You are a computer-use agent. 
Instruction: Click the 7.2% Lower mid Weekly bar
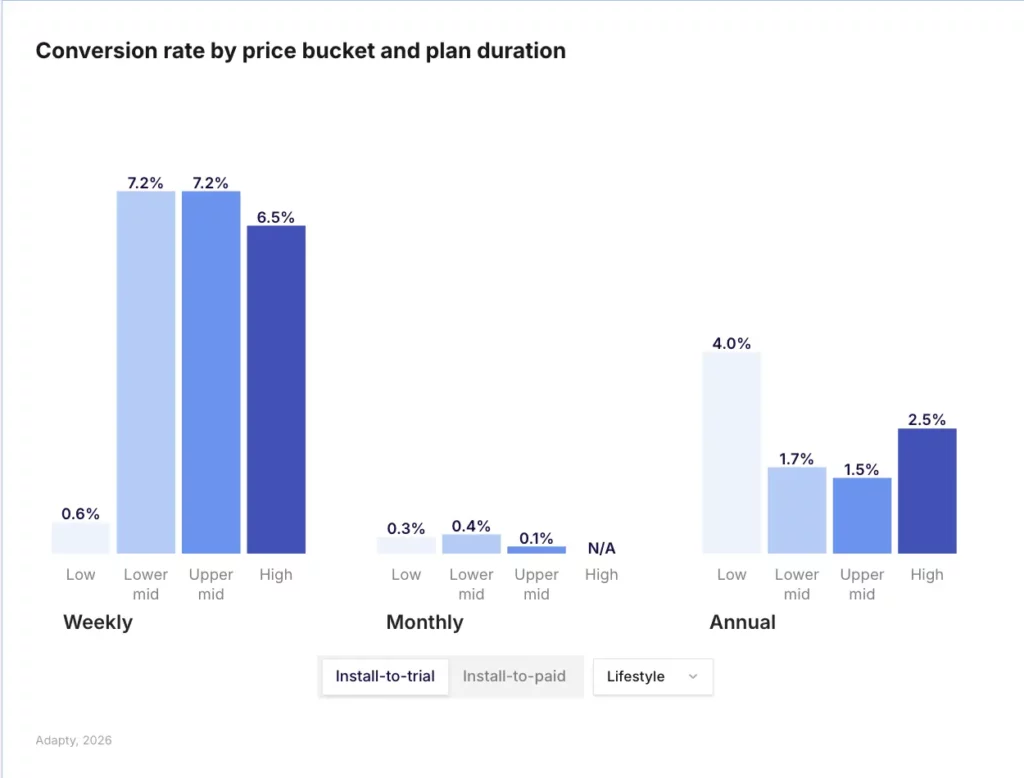pos(146,370)
